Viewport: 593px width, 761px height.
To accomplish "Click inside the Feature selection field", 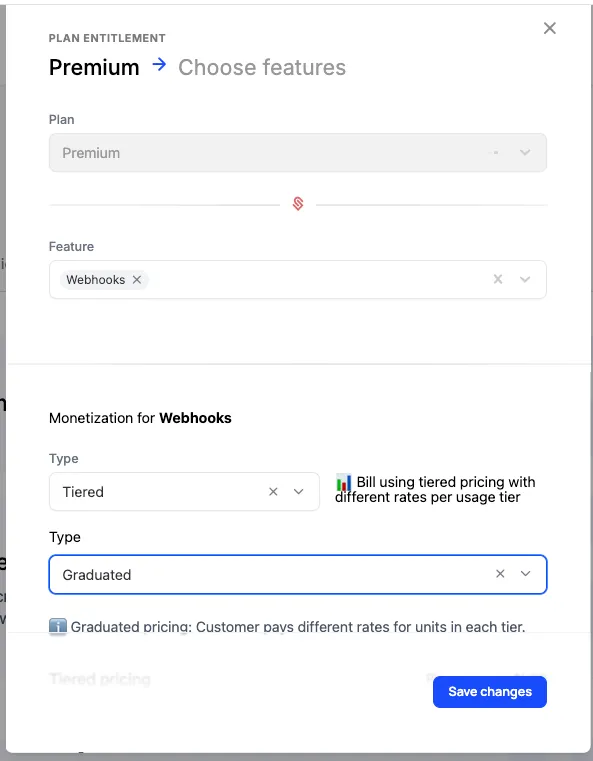I will pos(297,280).
